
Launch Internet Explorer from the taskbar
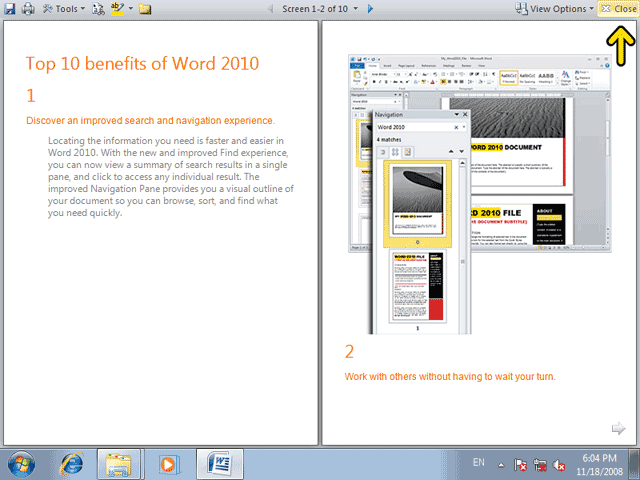pos(72,464)
